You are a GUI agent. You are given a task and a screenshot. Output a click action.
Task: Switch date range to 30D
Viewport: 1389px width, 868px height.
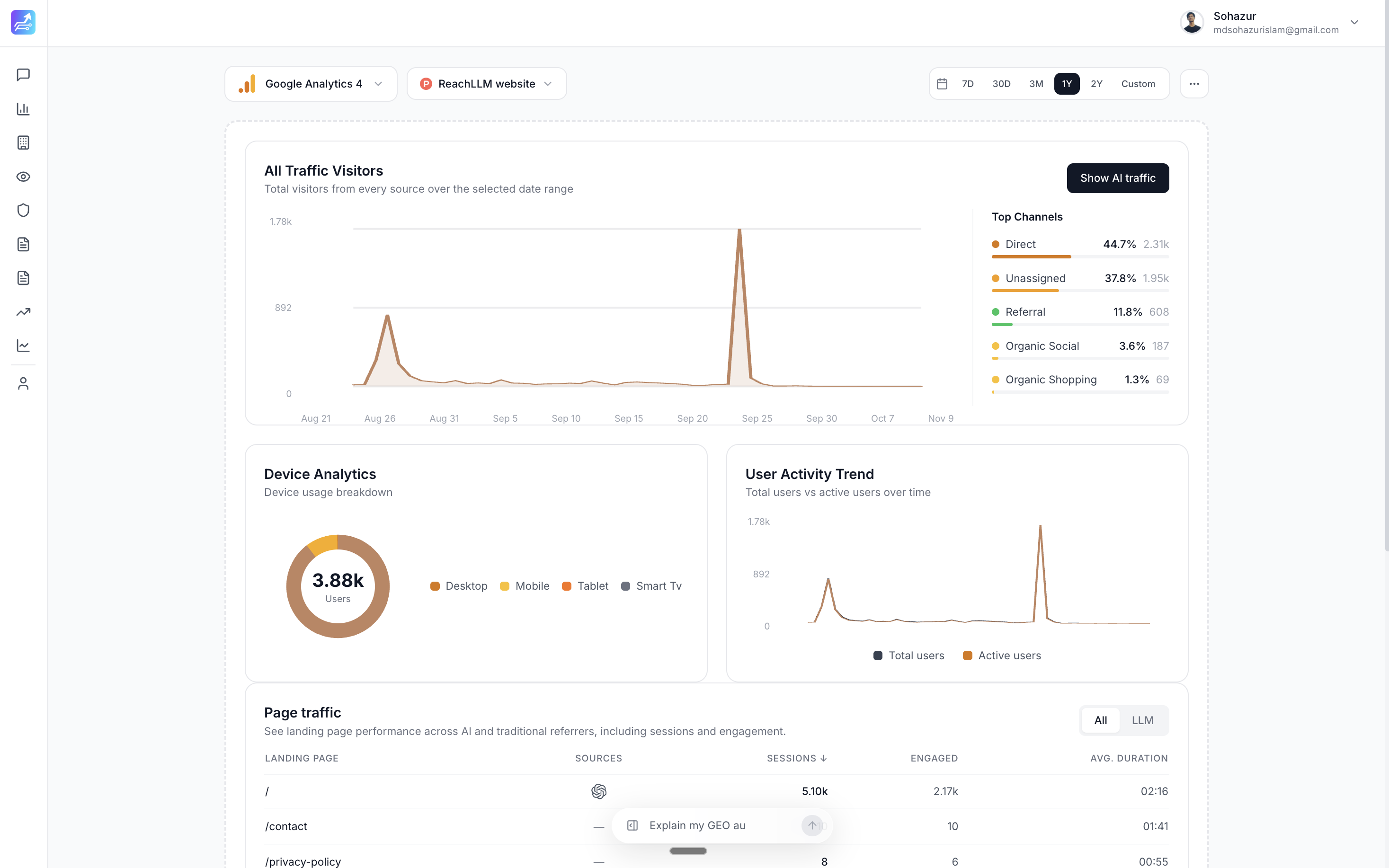point(1001,84)
